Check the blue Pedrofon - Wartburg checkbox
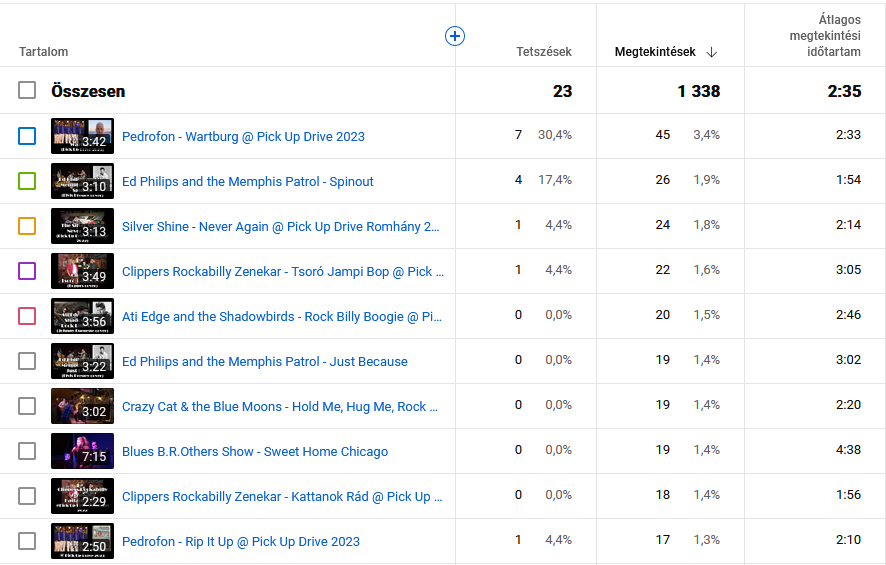Screen dimensions: 886x565 [27, 136]
